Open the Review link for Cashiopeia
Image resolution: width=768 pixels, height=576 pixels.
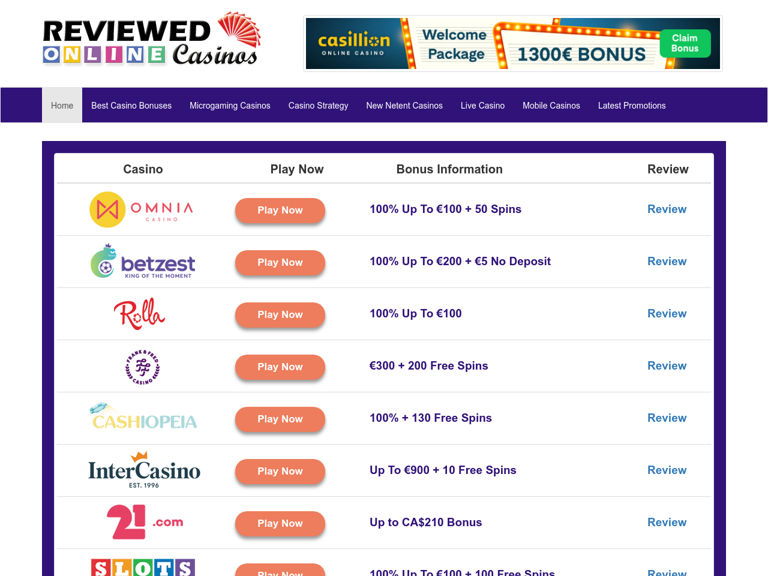coord(666,418)
